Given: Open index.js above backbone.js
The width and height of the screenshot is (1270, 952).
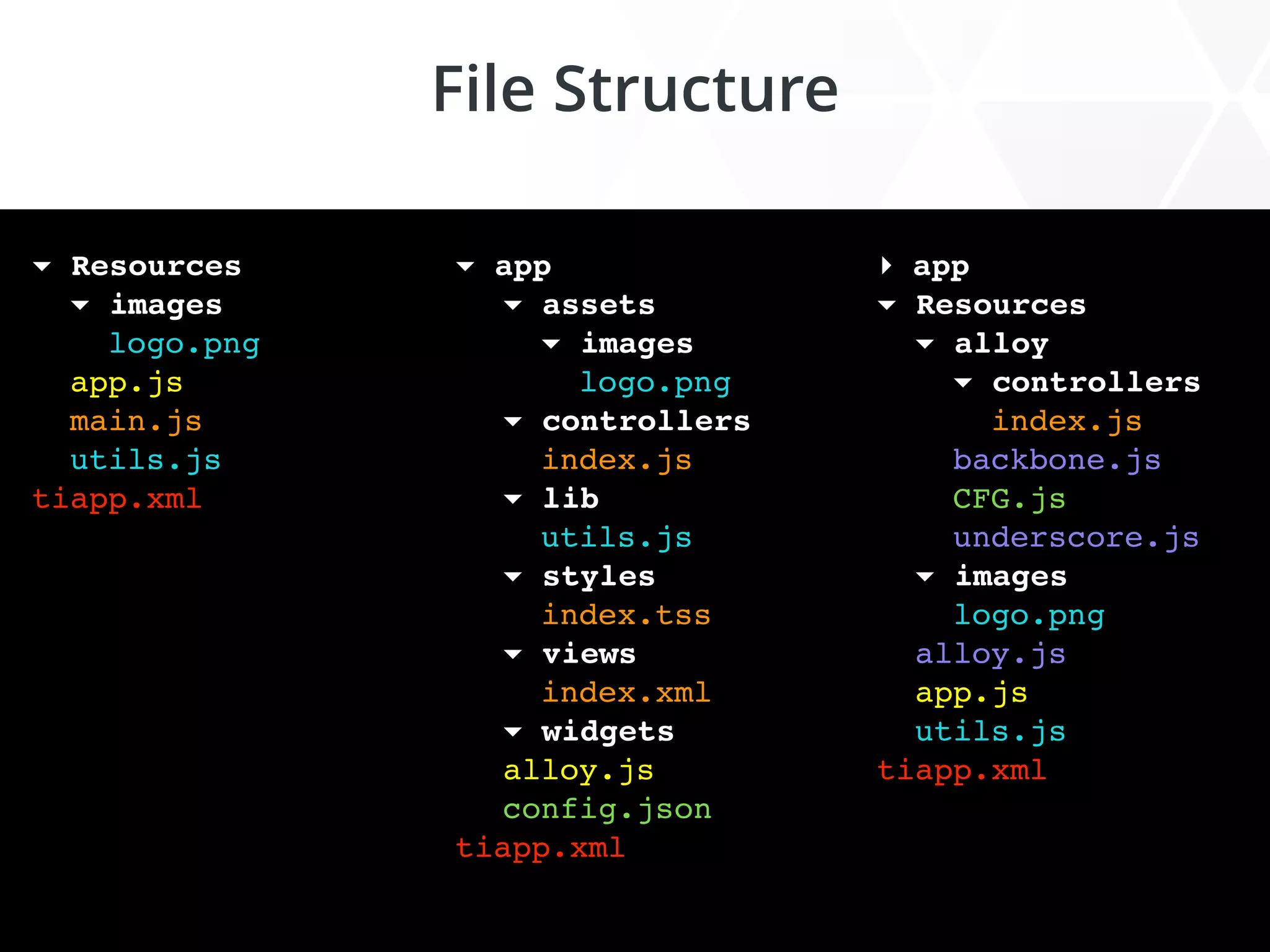Looking at the screenshot, I should (x=1067, y=421).
